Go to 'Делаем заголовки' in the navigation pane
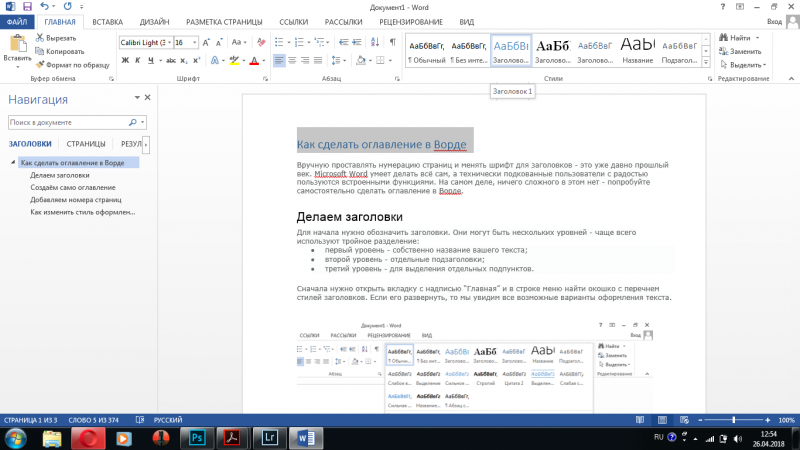This screenshot has height=450, width=800. tap(60, 175)
